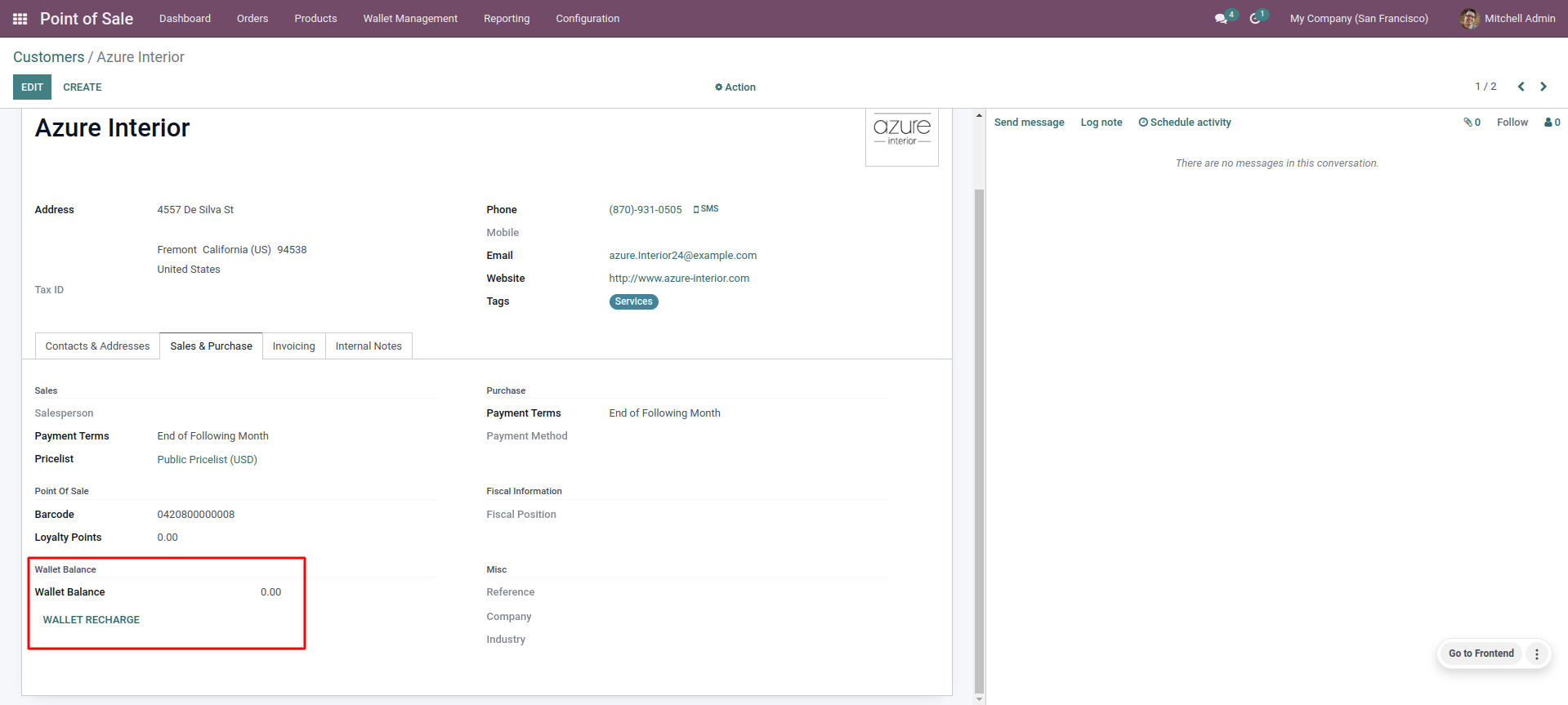Click the zip code 94538
Image resolution: width=1568 pixels, height=705 pixels.
click(292, 250)
